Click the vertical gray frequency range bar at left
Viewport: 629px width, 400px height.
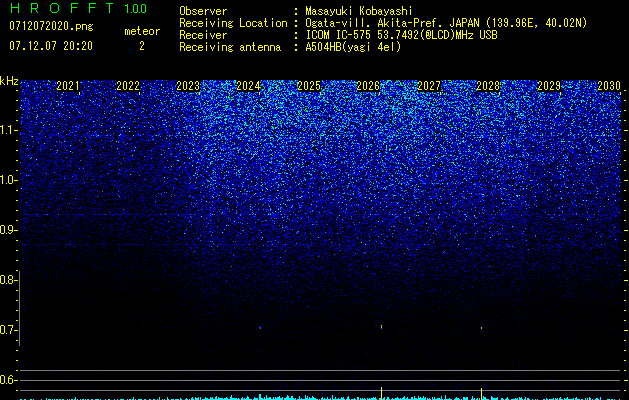coord(20,308)
